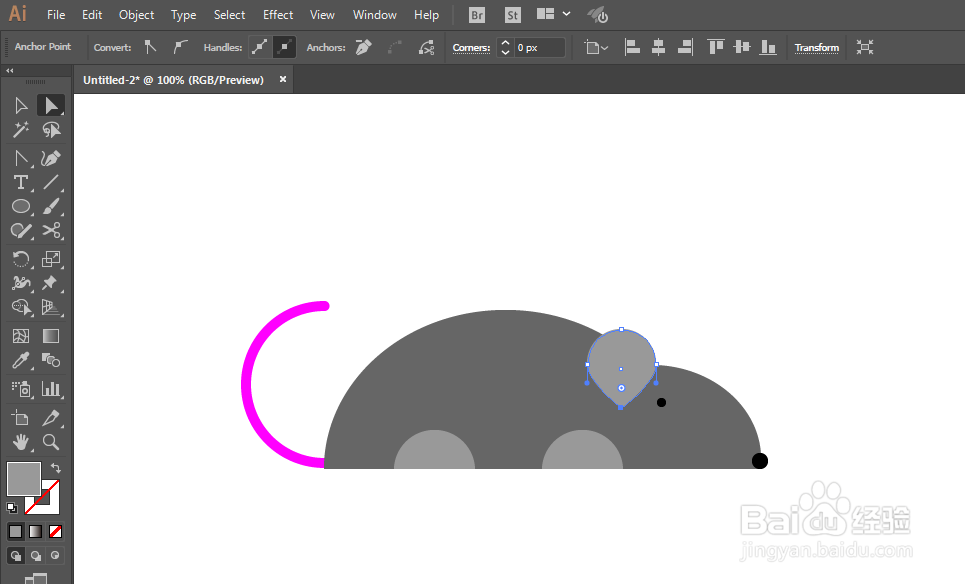The height and width of the screenshot is (584, 965).
Task: Open the align-to dropdown in control bar
Action: (596, 47)
